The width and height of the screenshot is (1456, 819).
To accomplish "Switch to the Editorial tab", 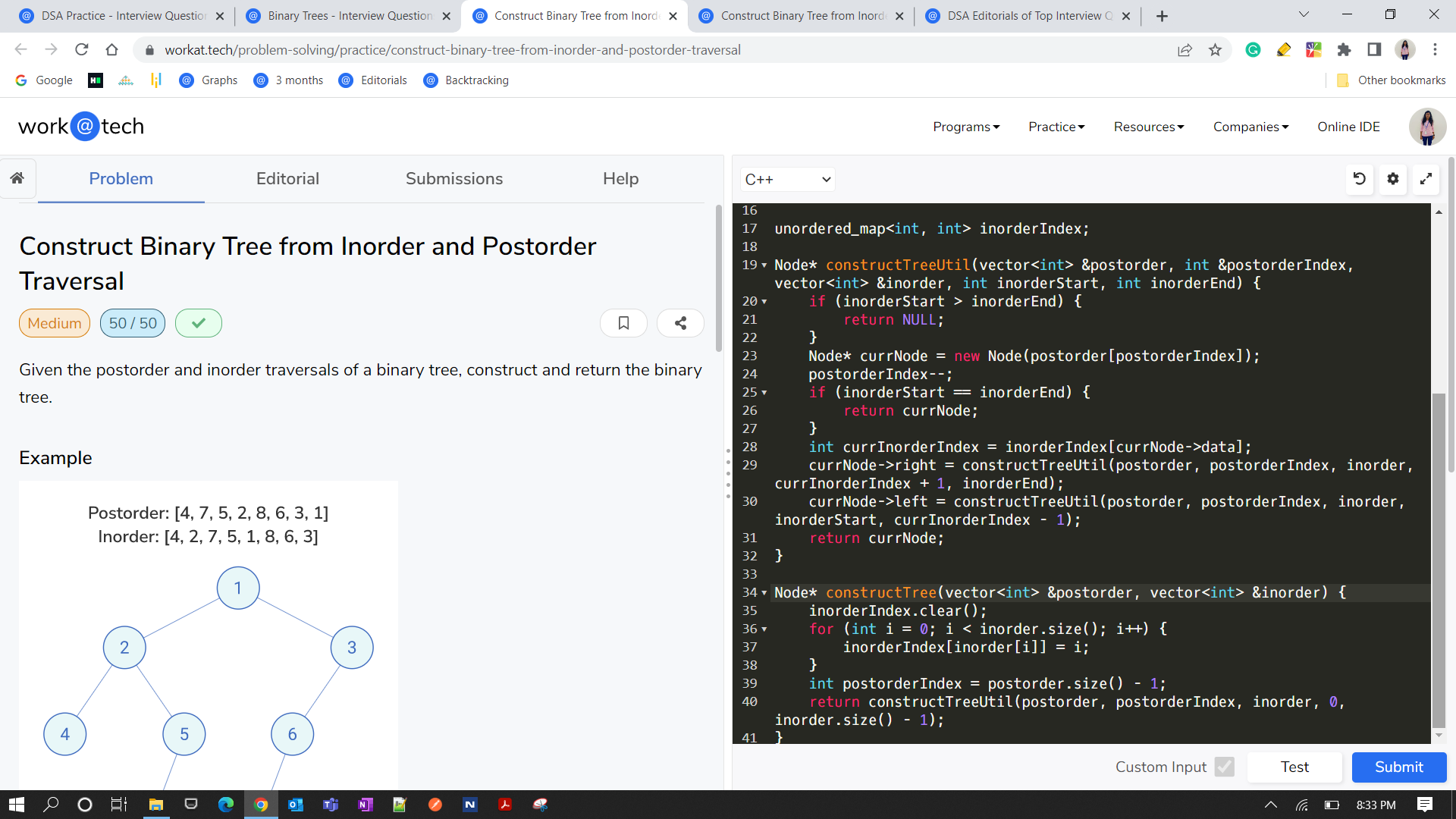I will pyautogui.click(x=287, y=179).
